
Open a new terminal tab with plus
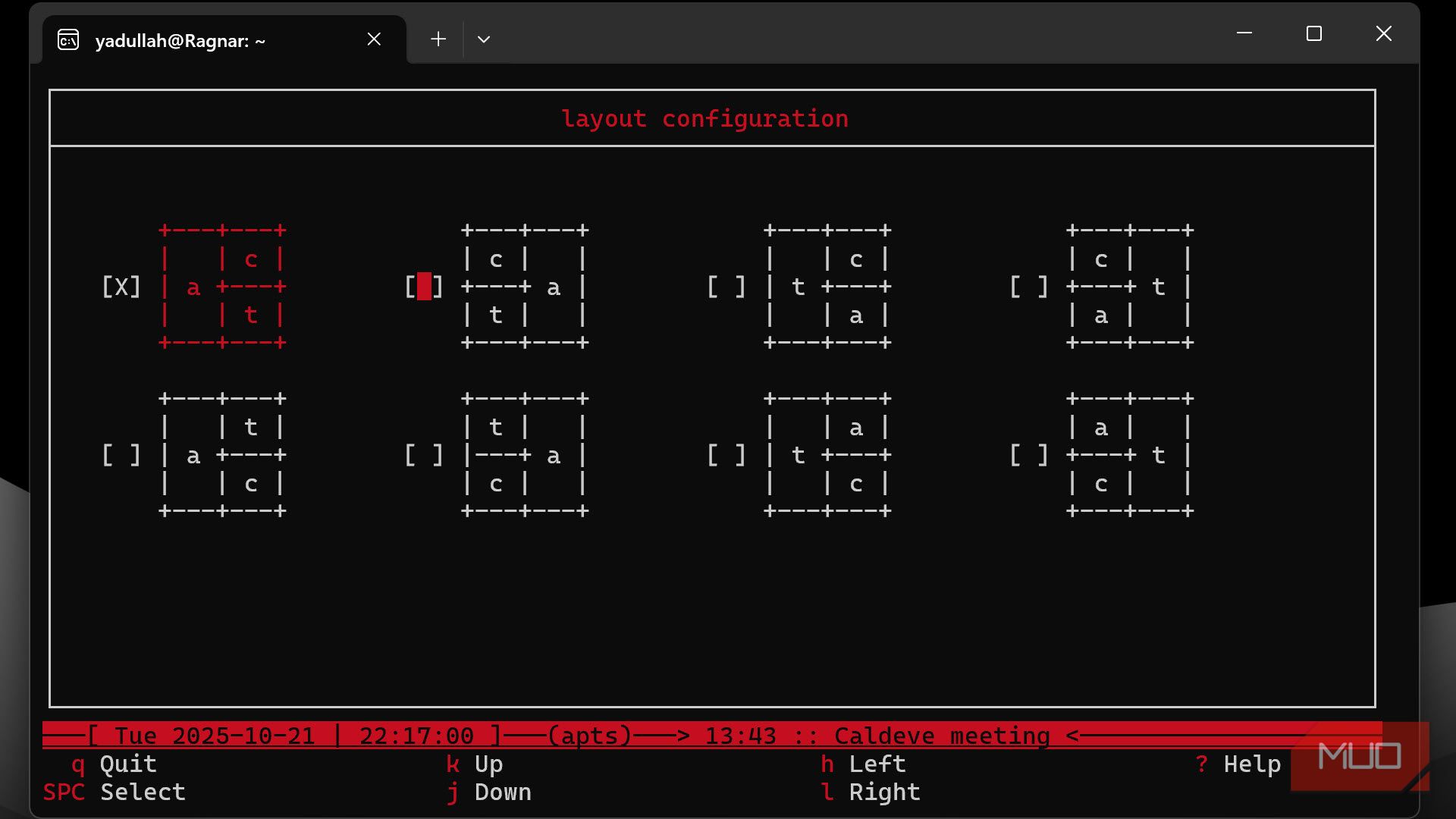tap(438, 39)
